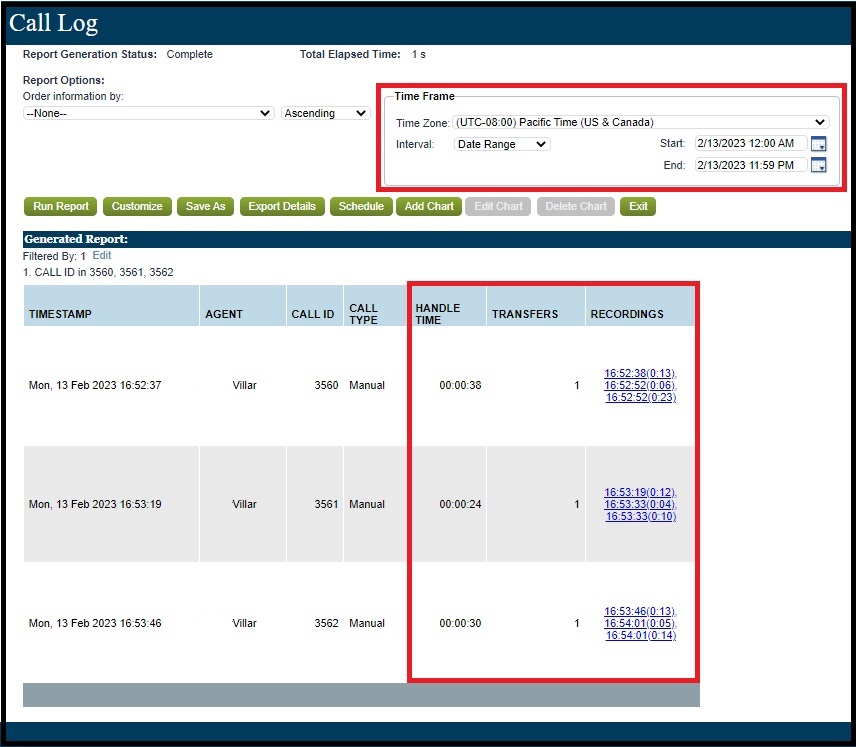Click the Customize button

pyautogui.click(x=137, y=206)
